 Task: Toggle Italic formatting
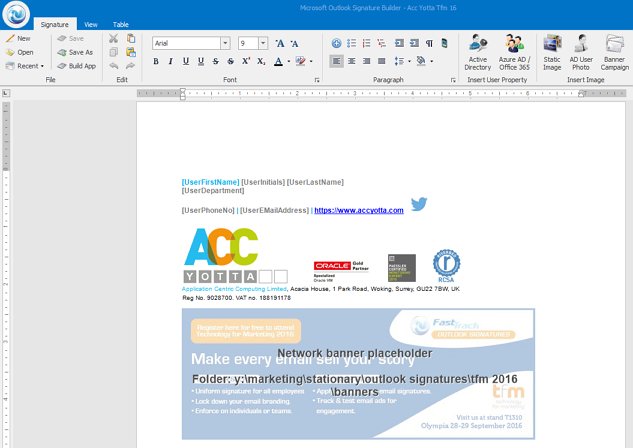pyautogui.click(x=171, y=61)
